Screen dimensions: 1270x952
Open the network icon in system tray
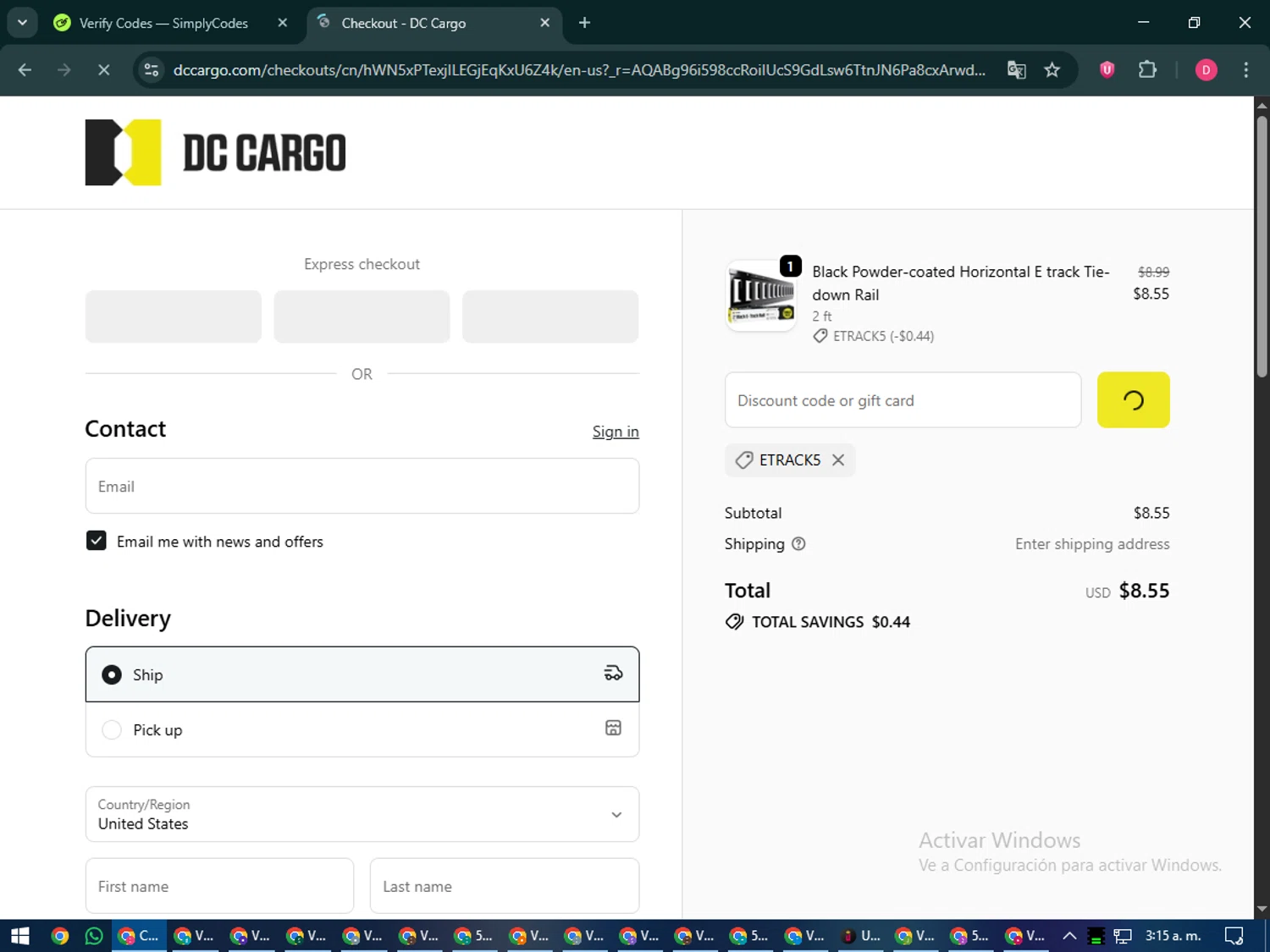pyautogui.click(x=1123, y=936)
